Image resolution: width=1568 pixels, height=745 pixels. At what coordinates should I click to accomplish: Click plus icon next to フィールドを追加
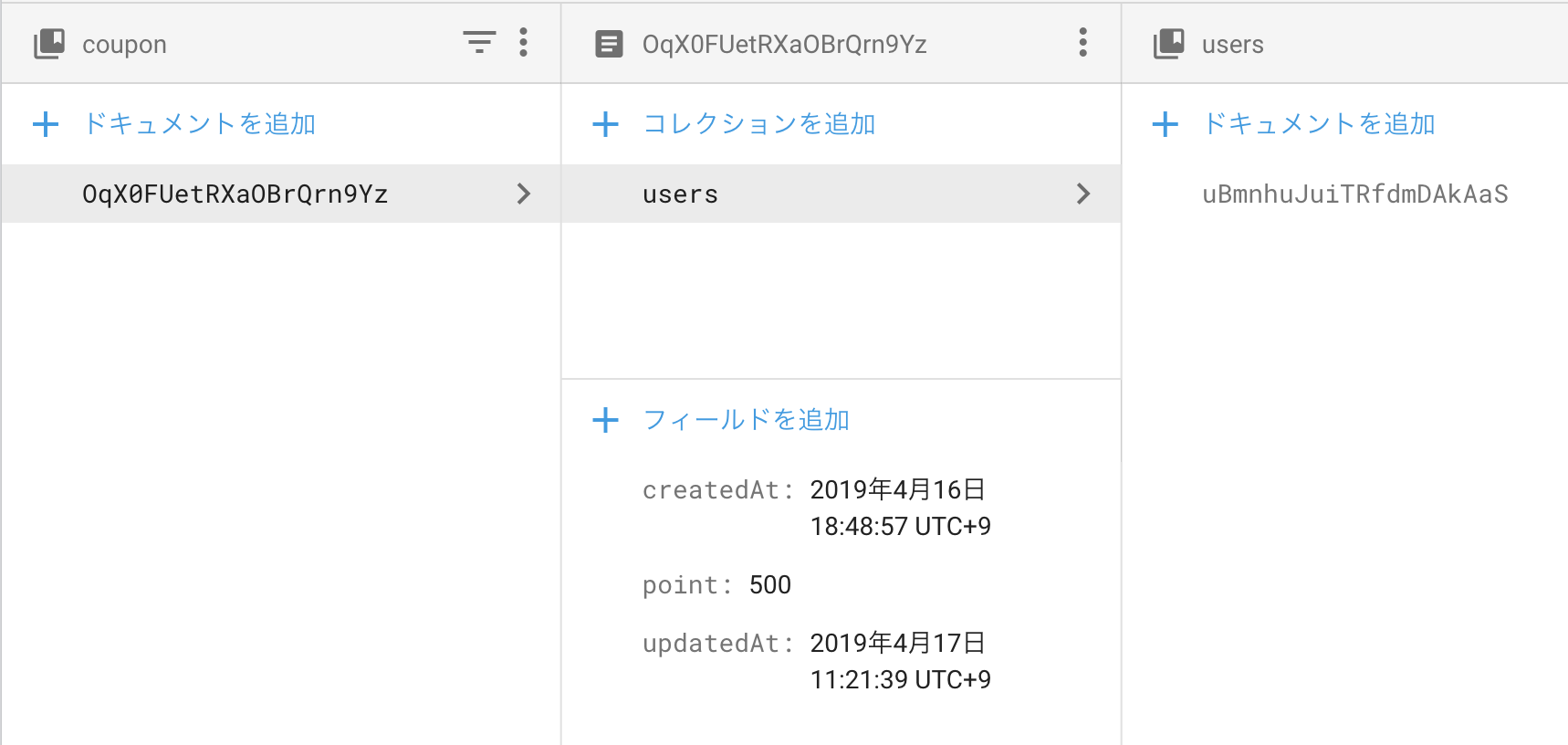click(x=605, y=420)
